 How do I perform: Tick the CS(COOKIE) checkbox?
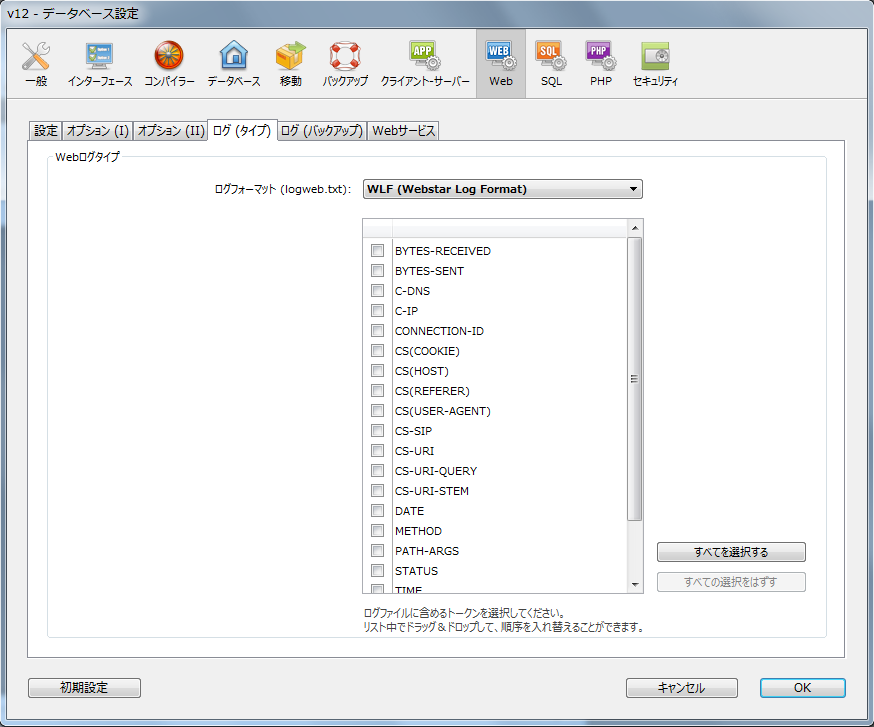(377, 351)
